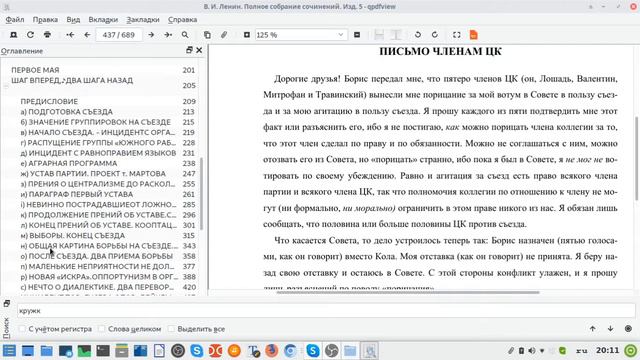Click the continuous mode toolbar icon
This screenshot has width=640, height=360.
pyautogui.click(x=379, y=35)
